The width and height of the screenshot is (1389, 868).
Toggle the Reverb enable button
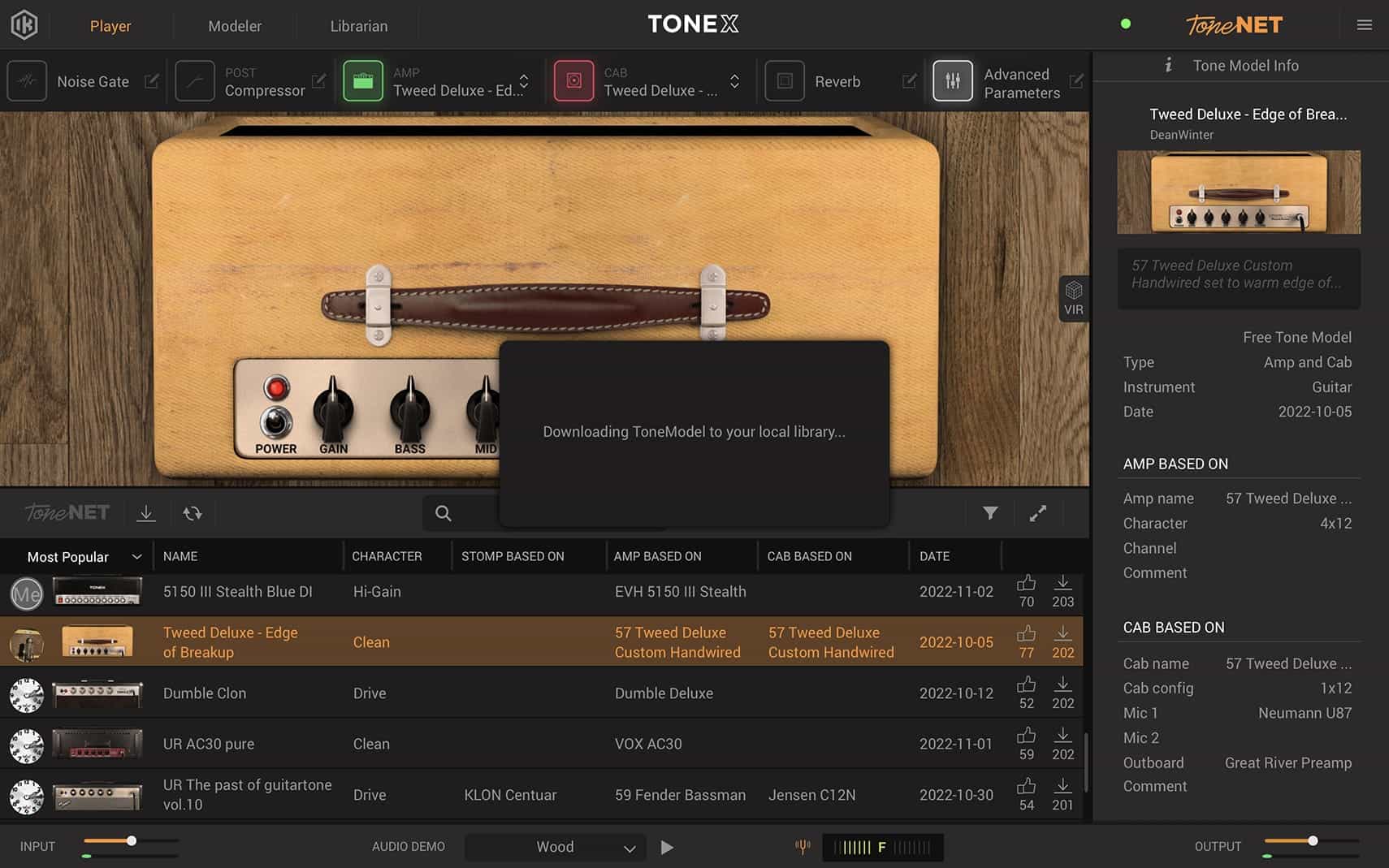(785, 81)
